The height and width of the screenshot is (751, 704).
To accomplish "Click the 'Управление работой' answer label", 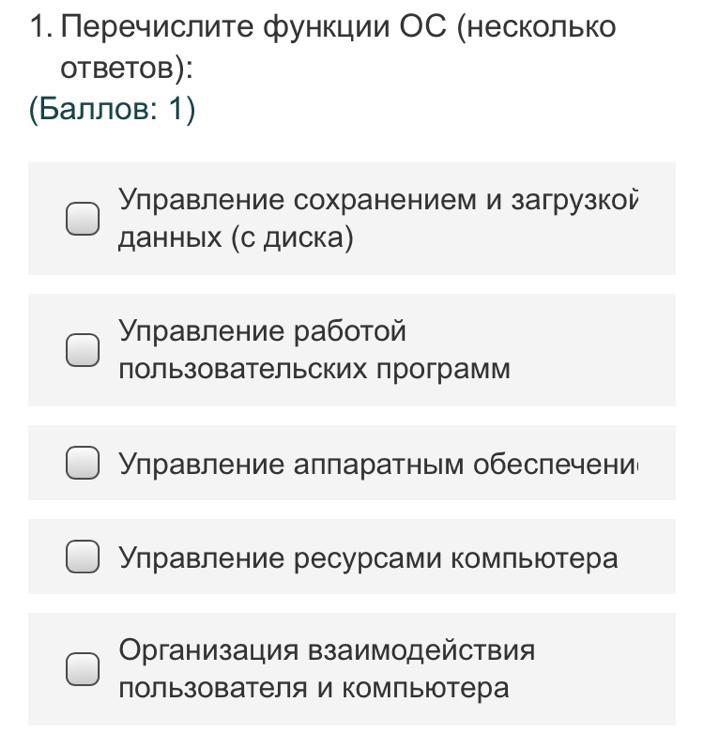I will tap(262, 331).
